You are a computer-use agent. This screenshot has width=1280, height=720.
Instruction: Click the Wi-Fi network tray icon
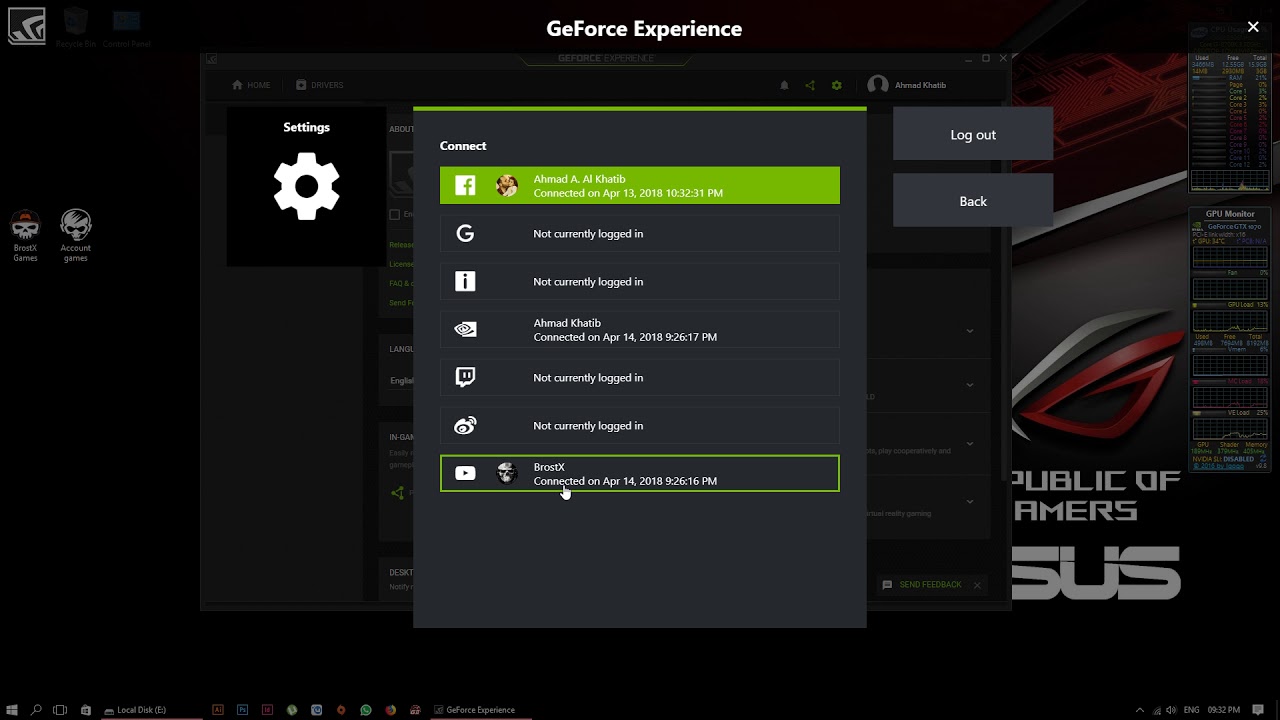click(1156, 710)
